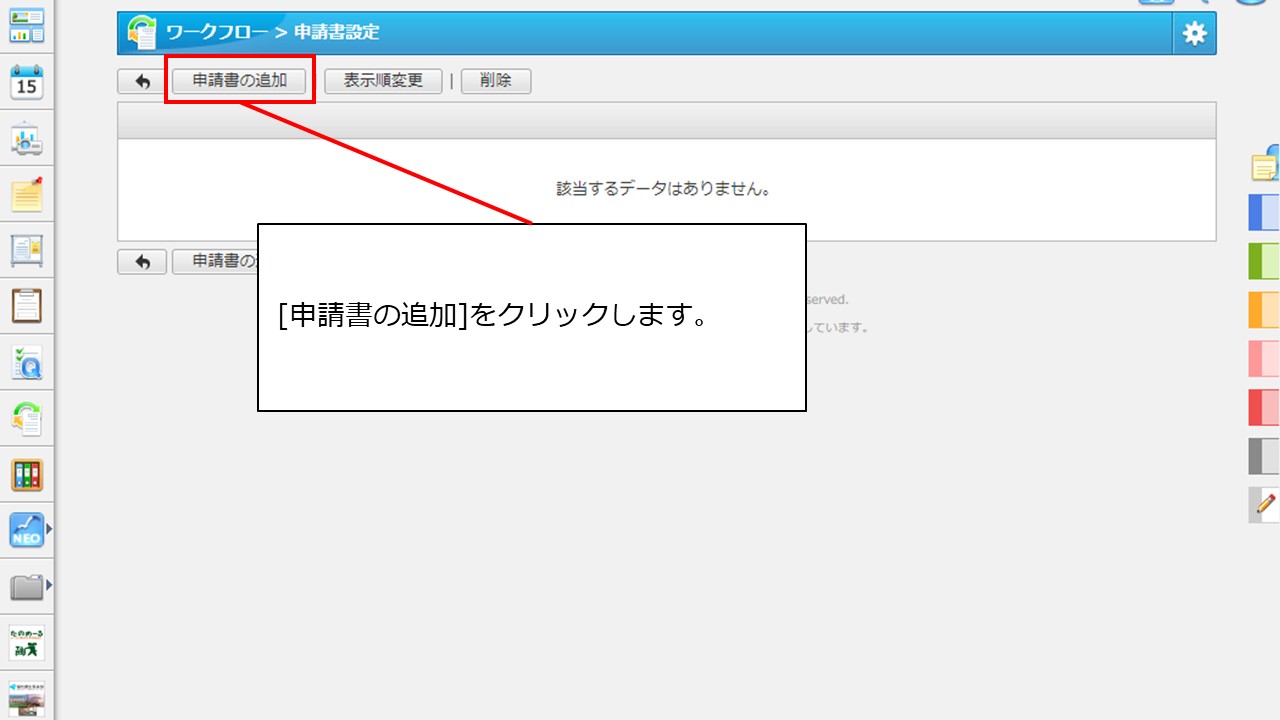Open the checklist with magnifier icon
This screenshot has width=1280, height=720.
click(26, 362)
